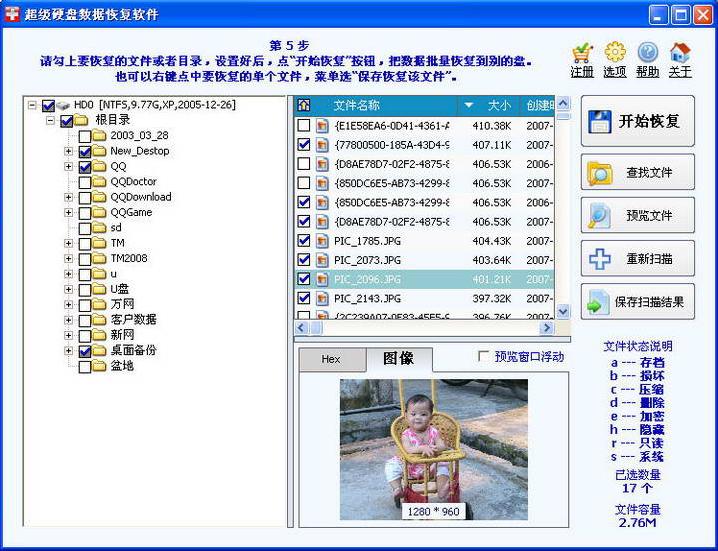Collapse the 根目录 root tree node
Image resolution: width=718 pixels, height=551 pixels.
point(51,120)
